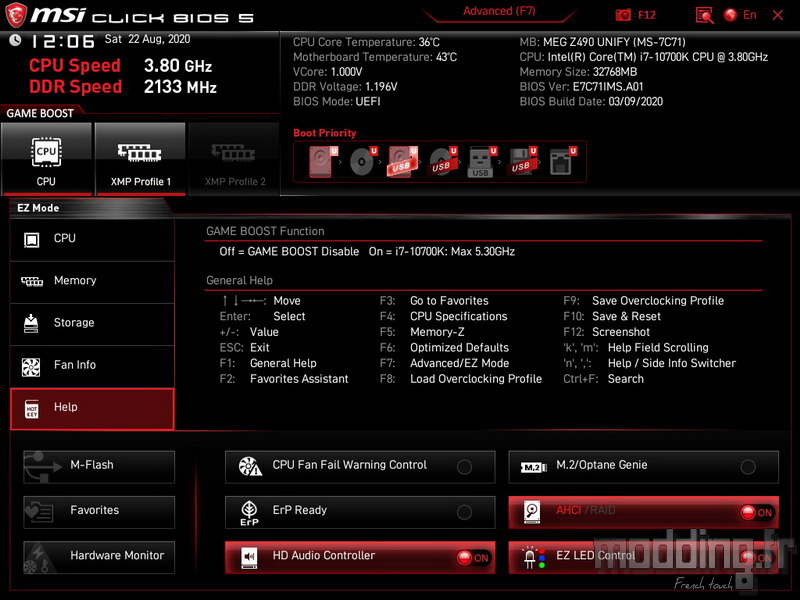This screenshot has width=800, height=600.
Task: Click the DDR Voltage 1.196V reading
Action: click(345, 86)
